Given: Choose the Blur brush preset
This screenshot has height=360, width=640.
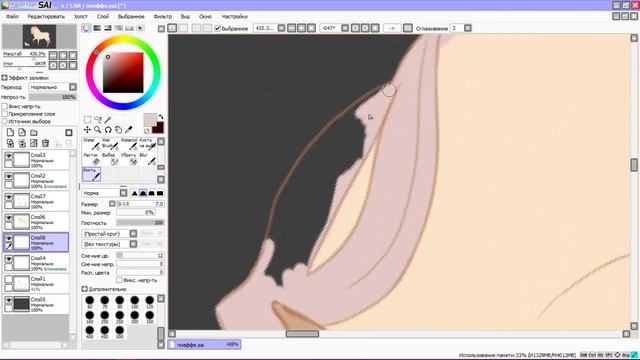Looking at the screenshot, I should tap(147, 159).
